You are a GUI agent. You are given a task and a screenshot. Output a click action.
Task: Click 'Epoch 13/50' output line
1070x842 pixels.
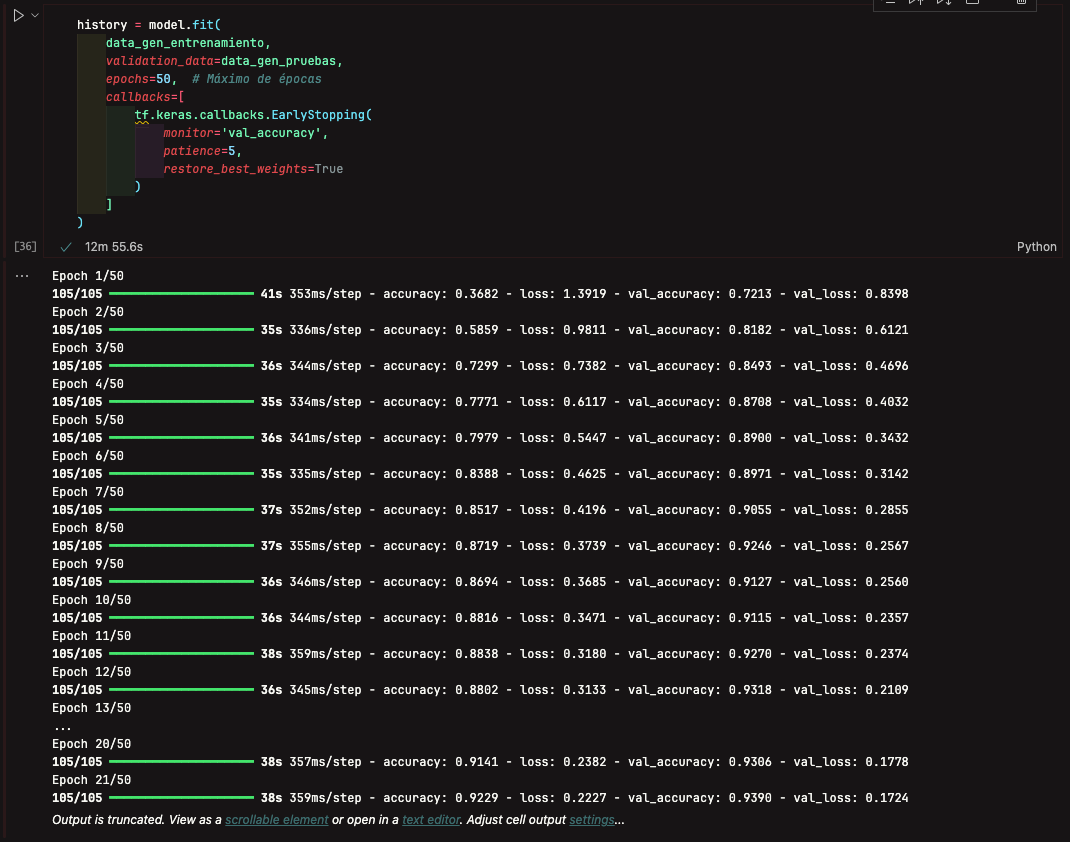pyautogui.click(x=91, y=708)
